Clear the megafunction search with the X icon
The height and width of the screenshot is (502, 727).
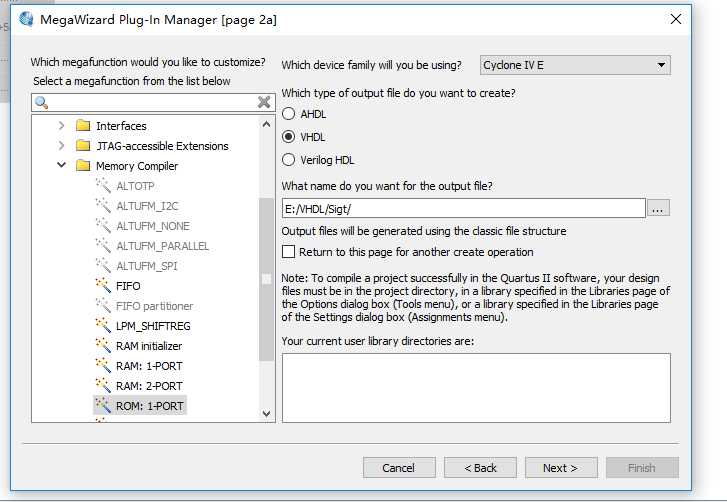(264, 102)
